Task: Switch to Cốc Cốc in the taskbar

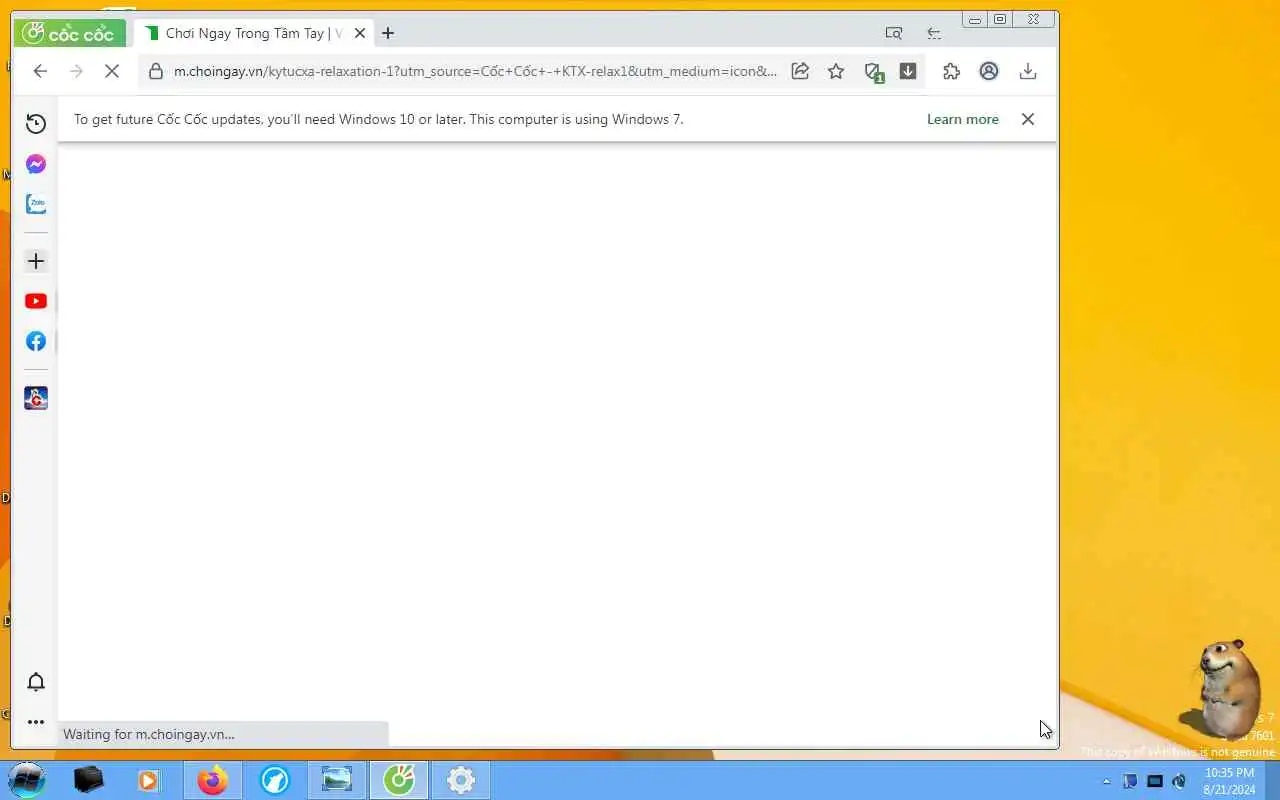Action: (x=399, y=779)
